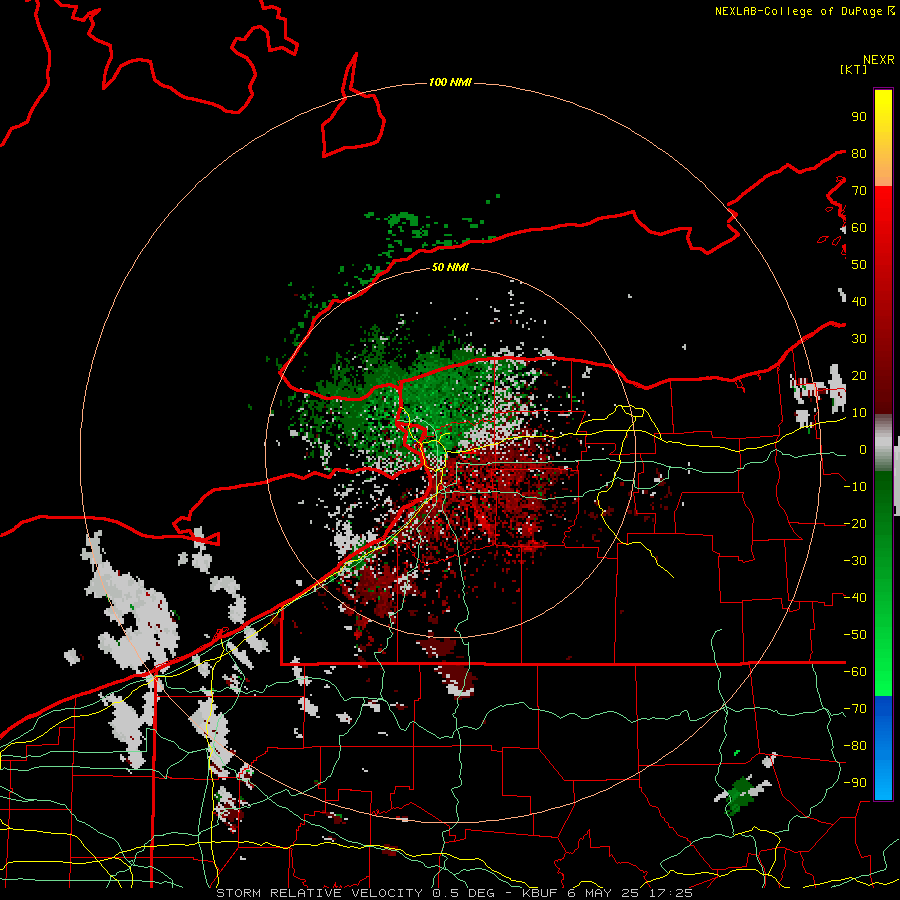This screenshot has width=900, height=900.
Task: Click the 50 value on the velocity scale
Action: (x=859, y=265)
